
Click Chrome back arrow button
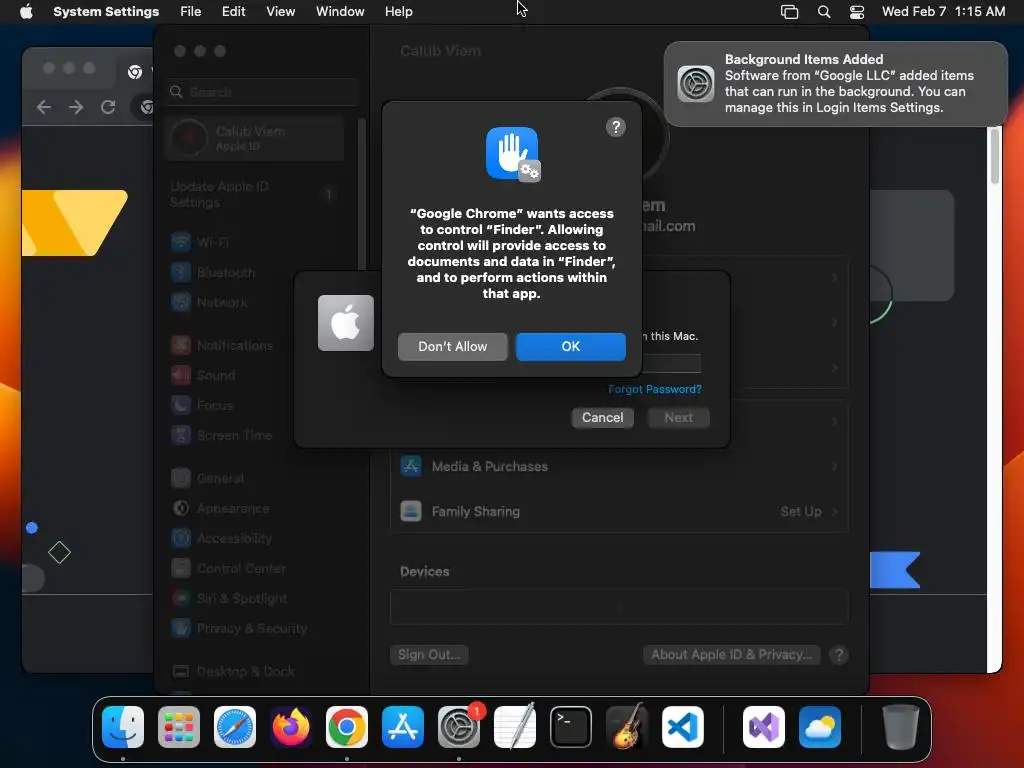pyautogui.click(x=44, y=107)
